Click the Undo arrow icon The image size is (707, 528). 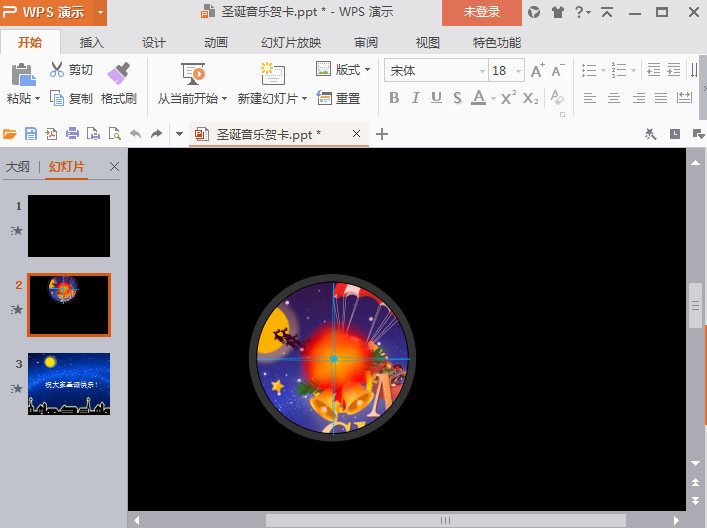click(x=135, y=134)
